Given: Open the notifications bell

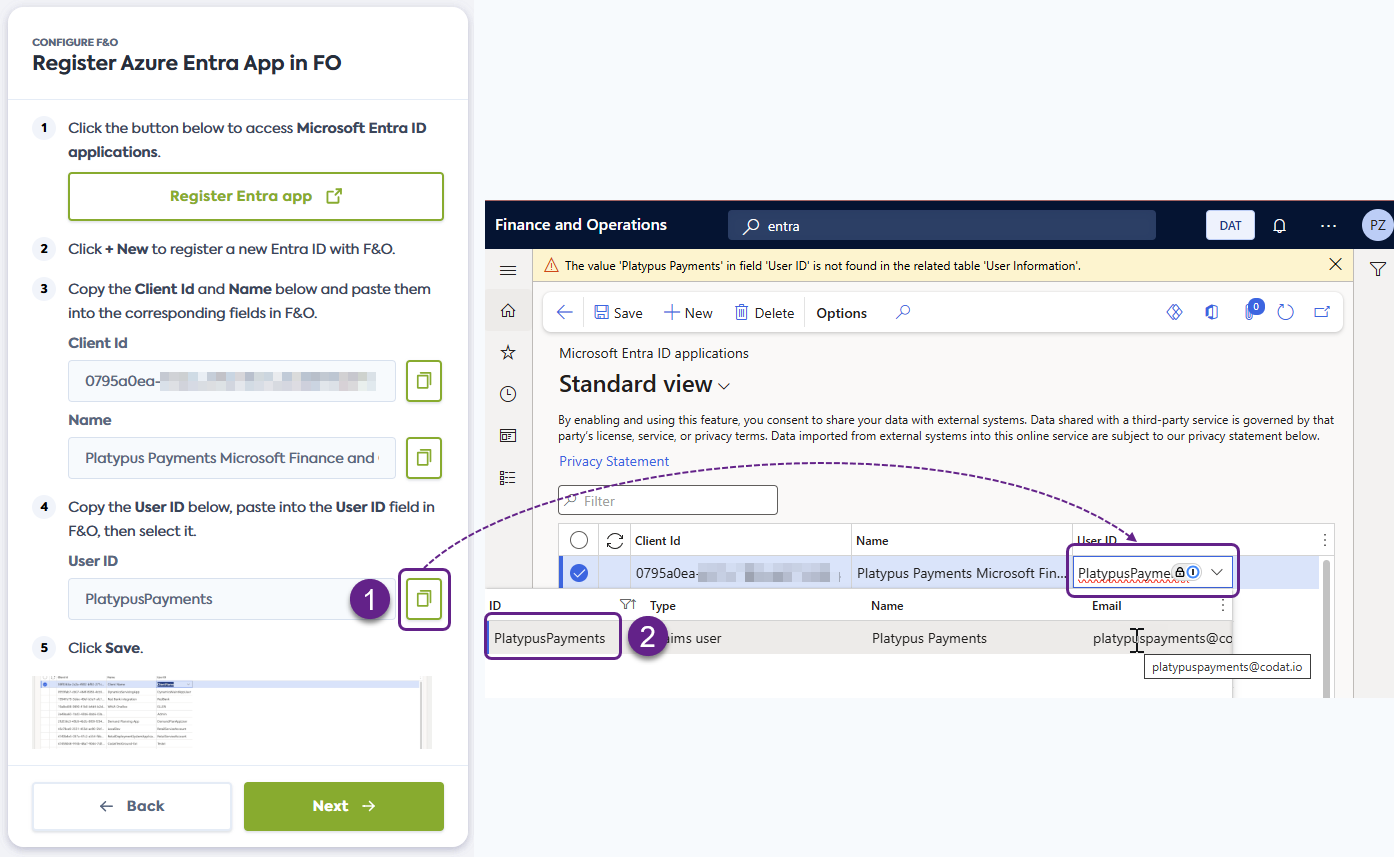Looking at the screenshot, I should pos(1279,226).
